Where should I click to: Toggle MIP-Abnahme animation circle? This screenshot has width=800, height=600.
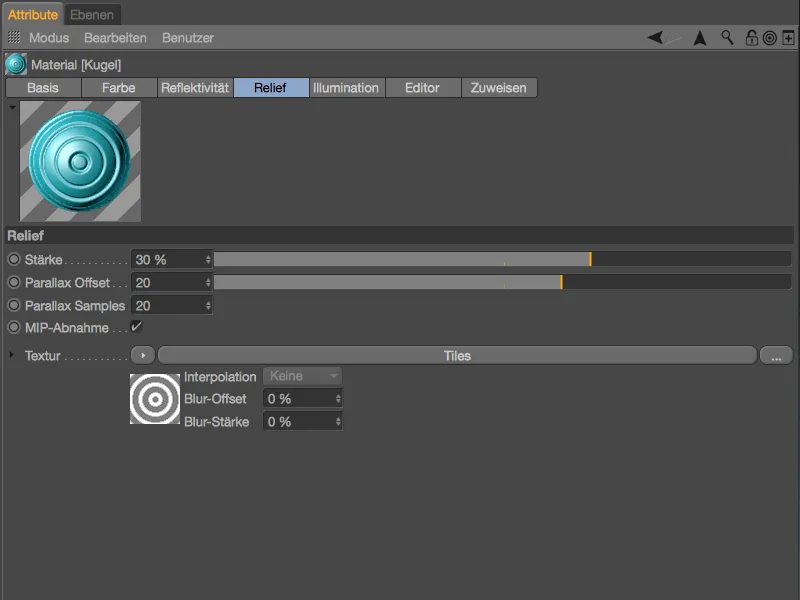(14, 328)
